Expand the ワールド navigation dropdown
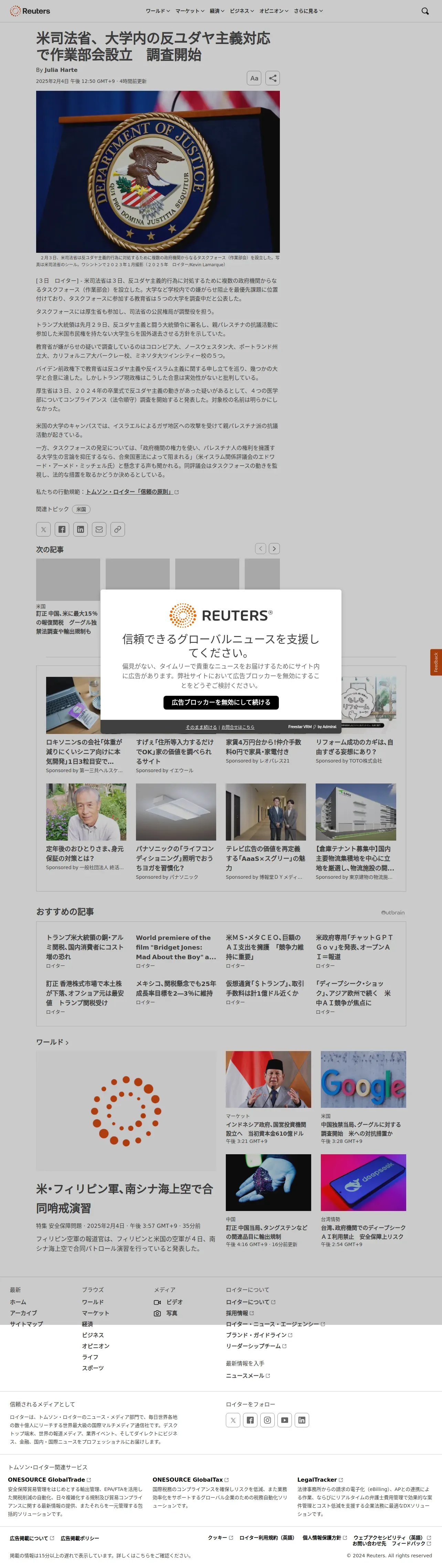Screen dimensions: 442x1568 157,11
